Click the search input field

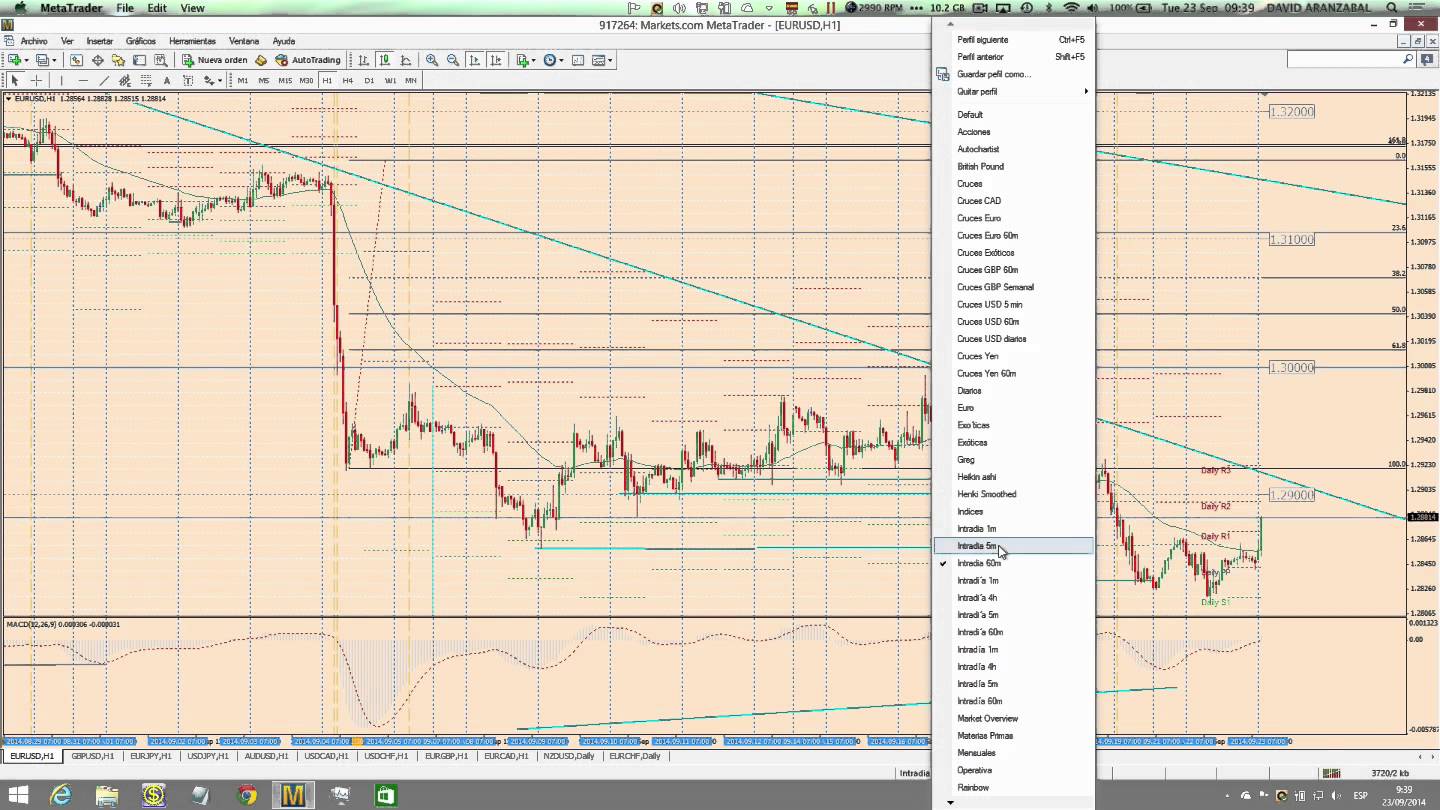click(x=1344, y=60)
